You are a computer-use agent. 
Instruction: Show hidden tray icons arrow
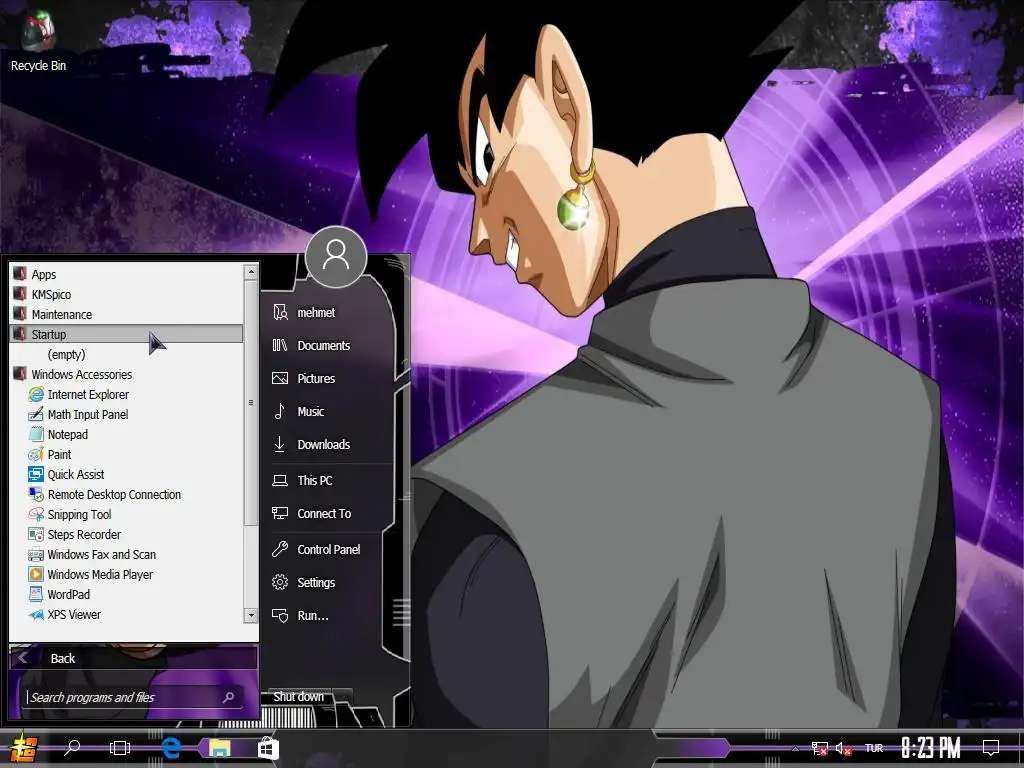(795, 748)
